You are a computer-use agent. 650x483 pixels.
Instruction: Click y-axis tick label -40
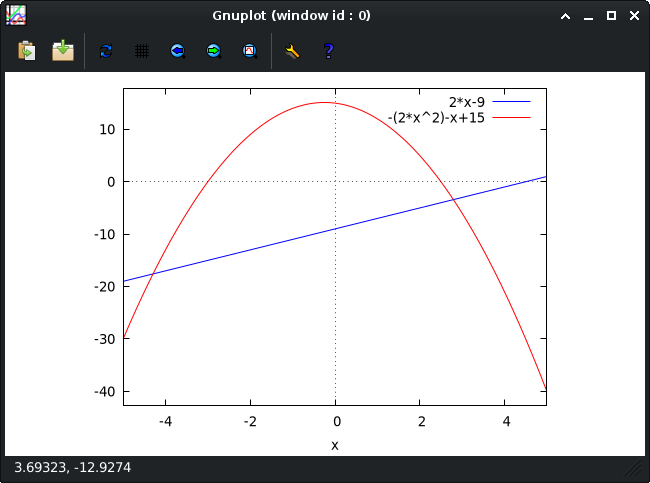(x=104, y=392)
